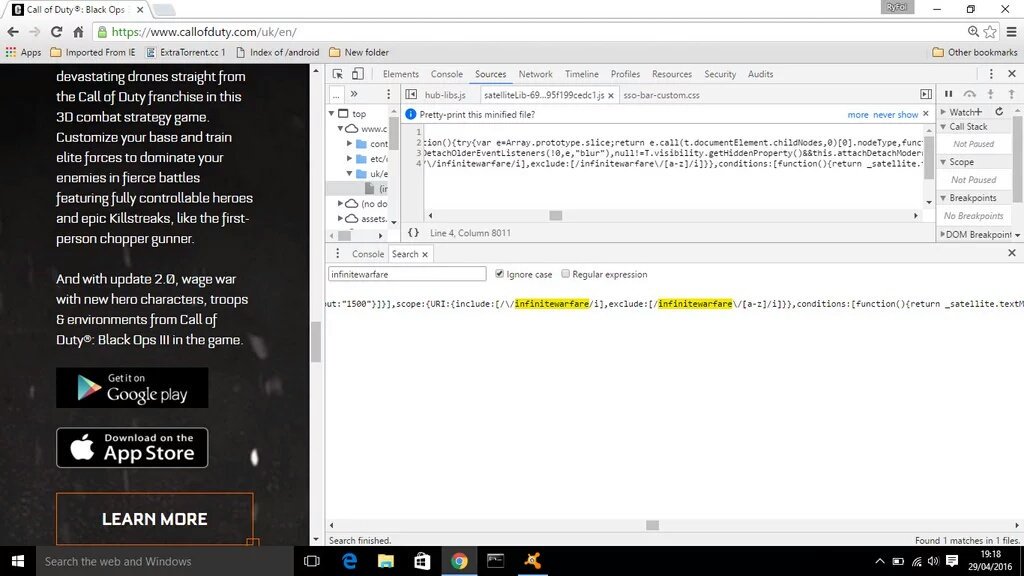
Task: Open the Windows Start menu
Action: coord(18,561)
